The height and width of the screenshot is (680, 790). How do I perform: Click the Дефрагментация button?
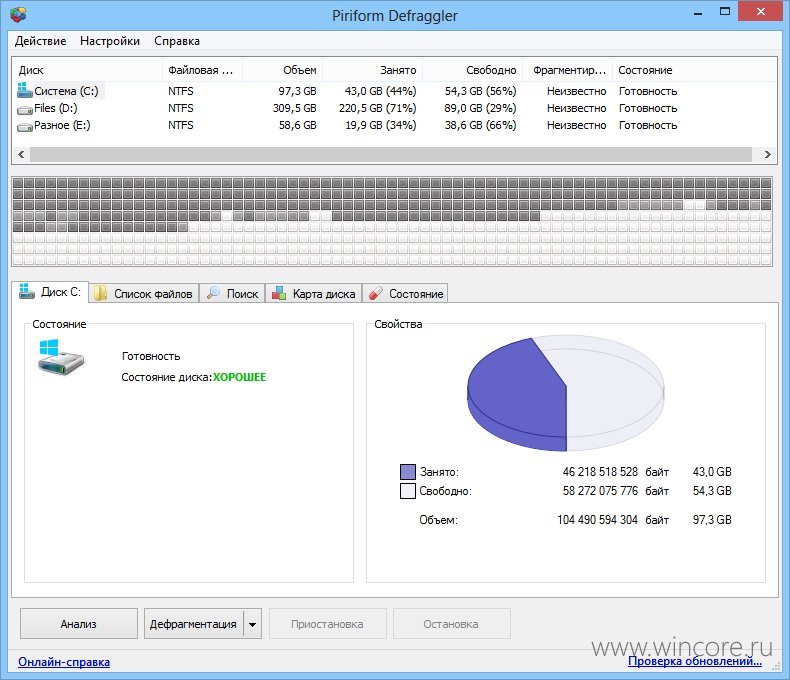point(193,624)
